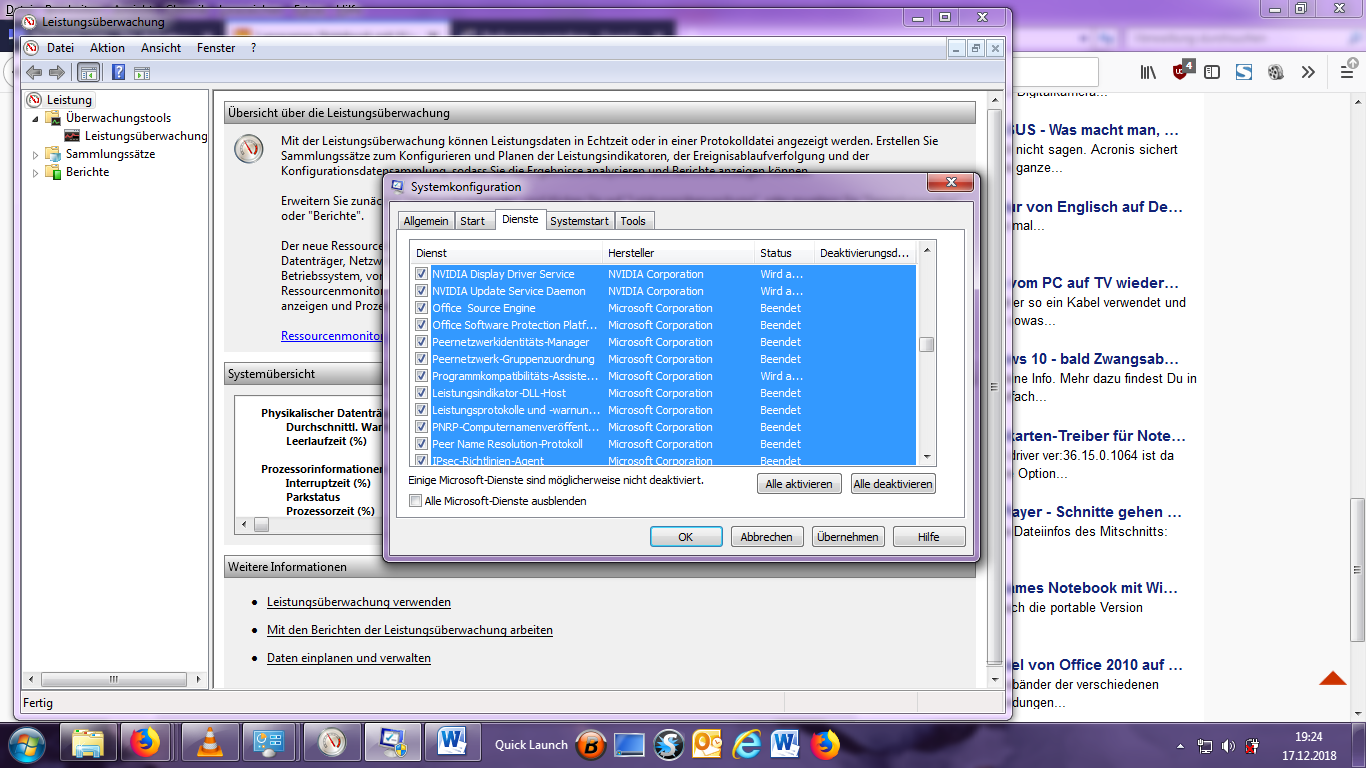
Task: Click the Systemübersicht horizontal scrollbar thumb
Action: point(261,524)
